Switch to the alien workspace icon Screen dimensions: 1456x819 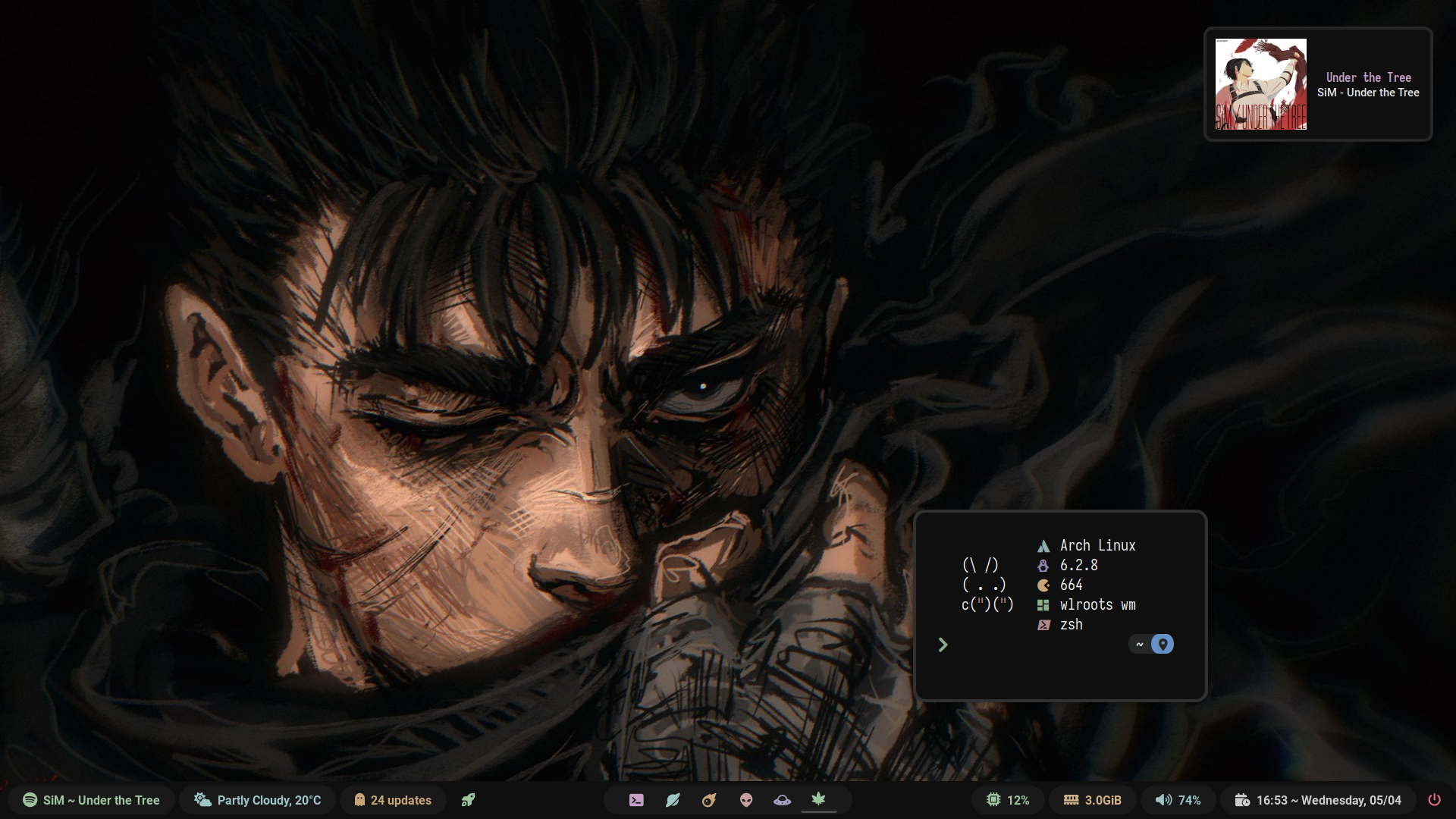(746, 800)
